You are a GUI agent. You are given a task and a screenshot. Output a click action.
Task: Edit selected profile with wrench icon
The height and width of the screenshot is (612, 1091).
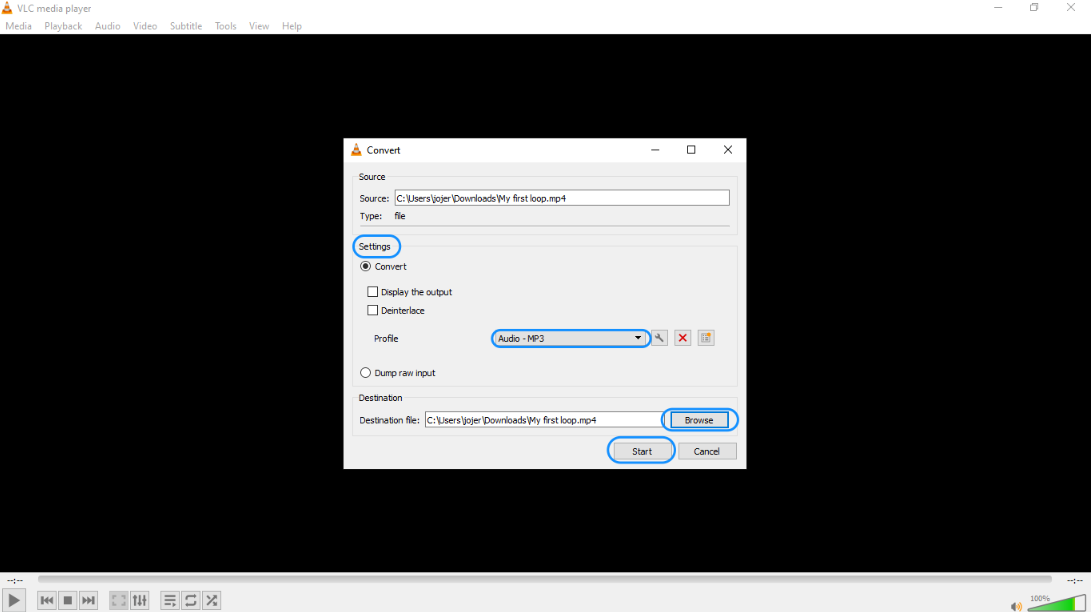659,338
